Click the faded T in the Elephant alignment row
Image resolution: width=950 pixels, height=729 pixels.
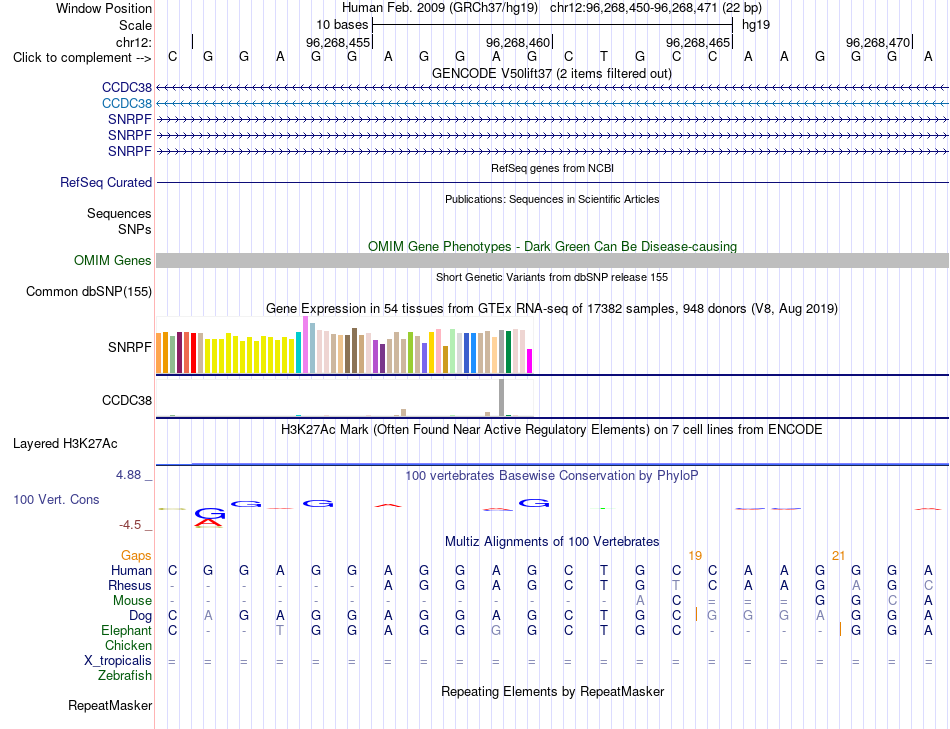[x=280, y=631]
